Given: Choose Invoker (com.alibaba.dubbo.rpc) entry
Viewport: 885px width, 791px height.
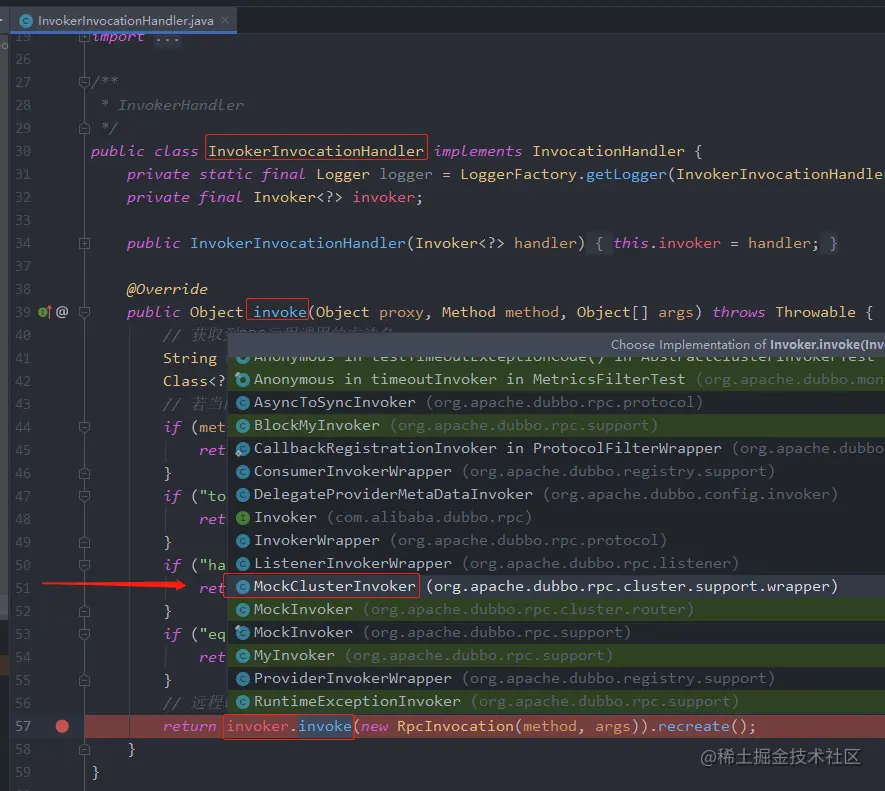Looking at the screenshot, I should click(556, 518).
